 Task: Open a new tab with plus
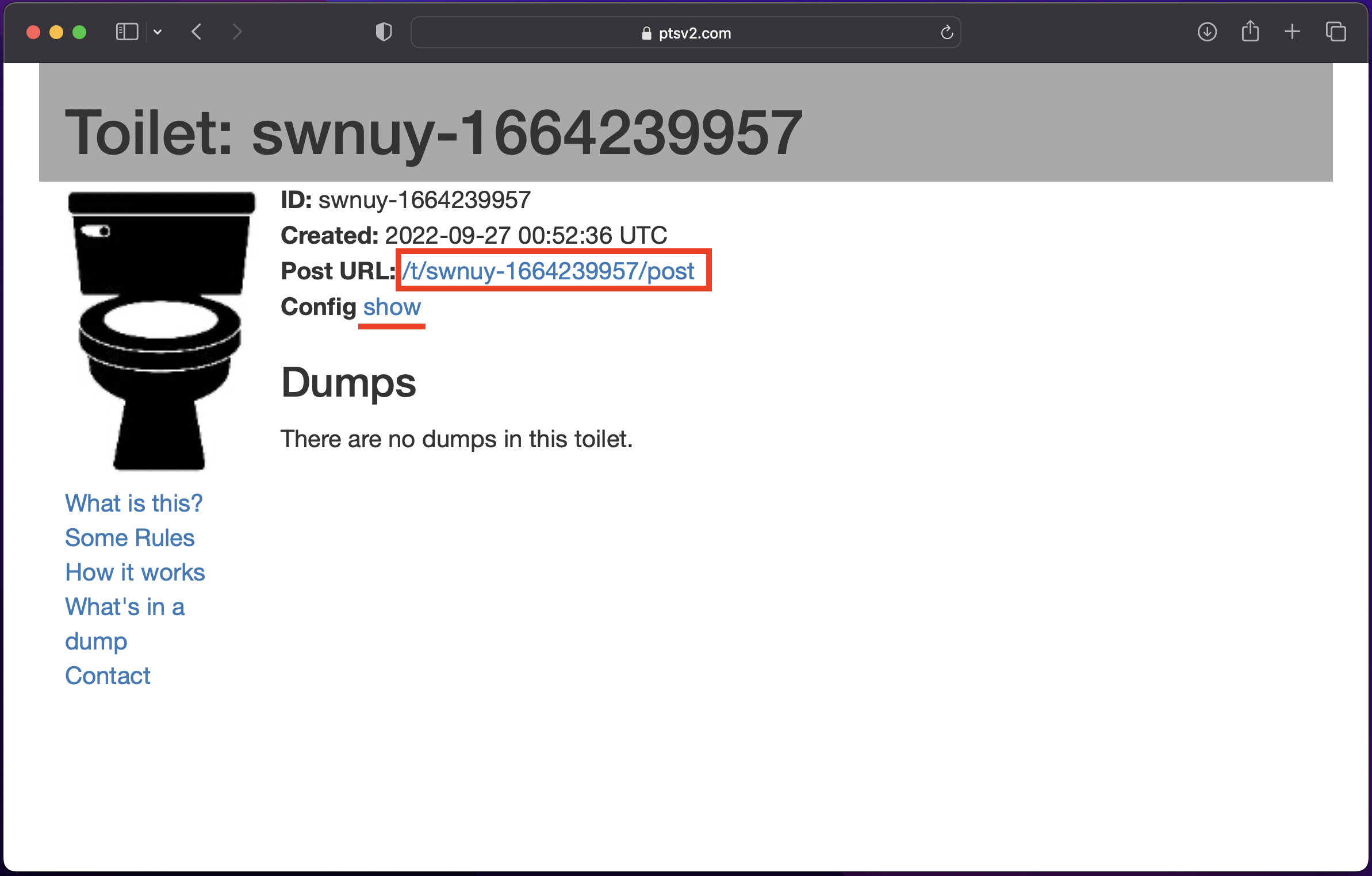(x=1292, y=32)
